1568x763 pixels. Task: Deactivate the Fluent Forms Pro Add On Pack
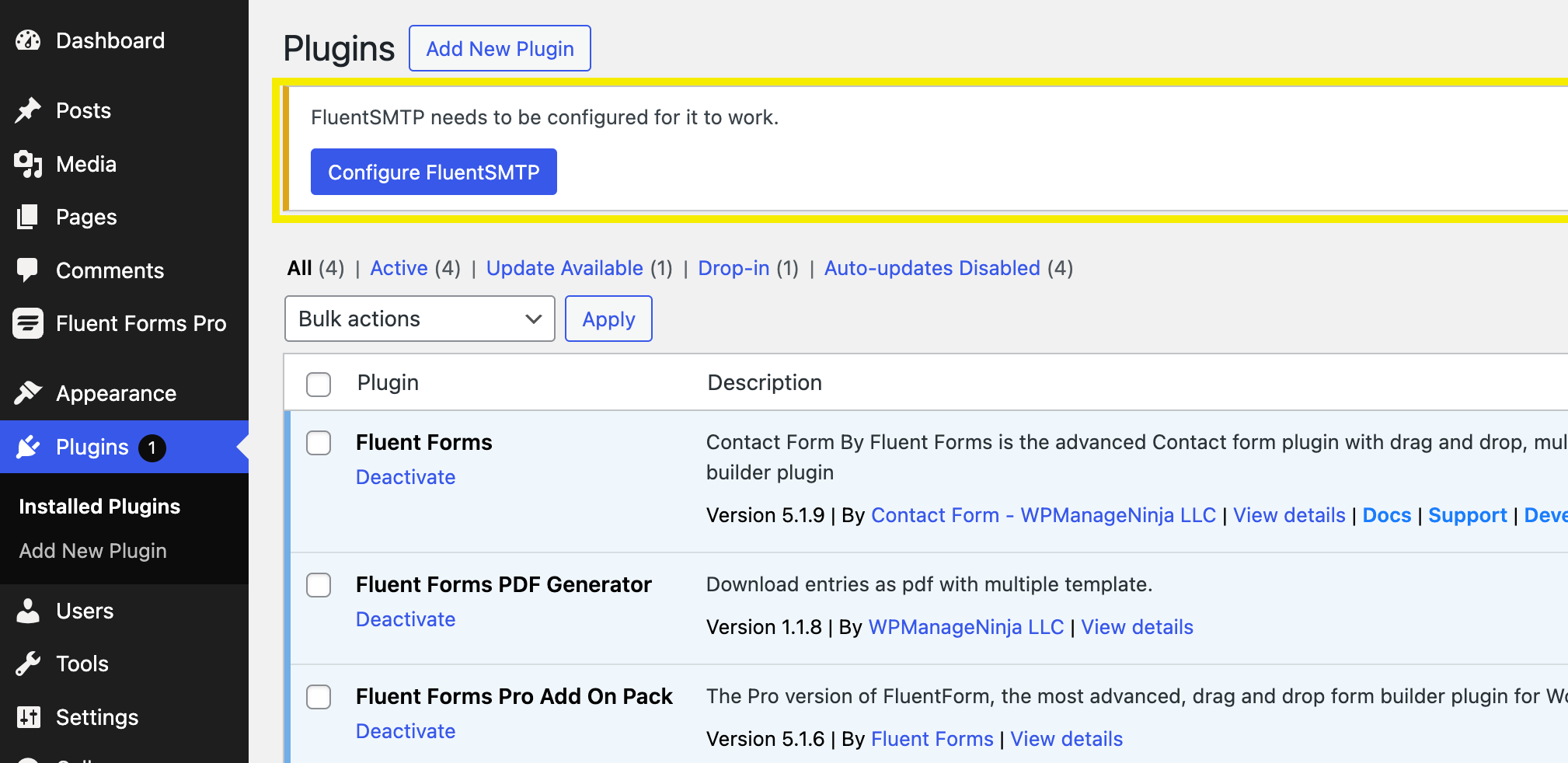point(405,730)
